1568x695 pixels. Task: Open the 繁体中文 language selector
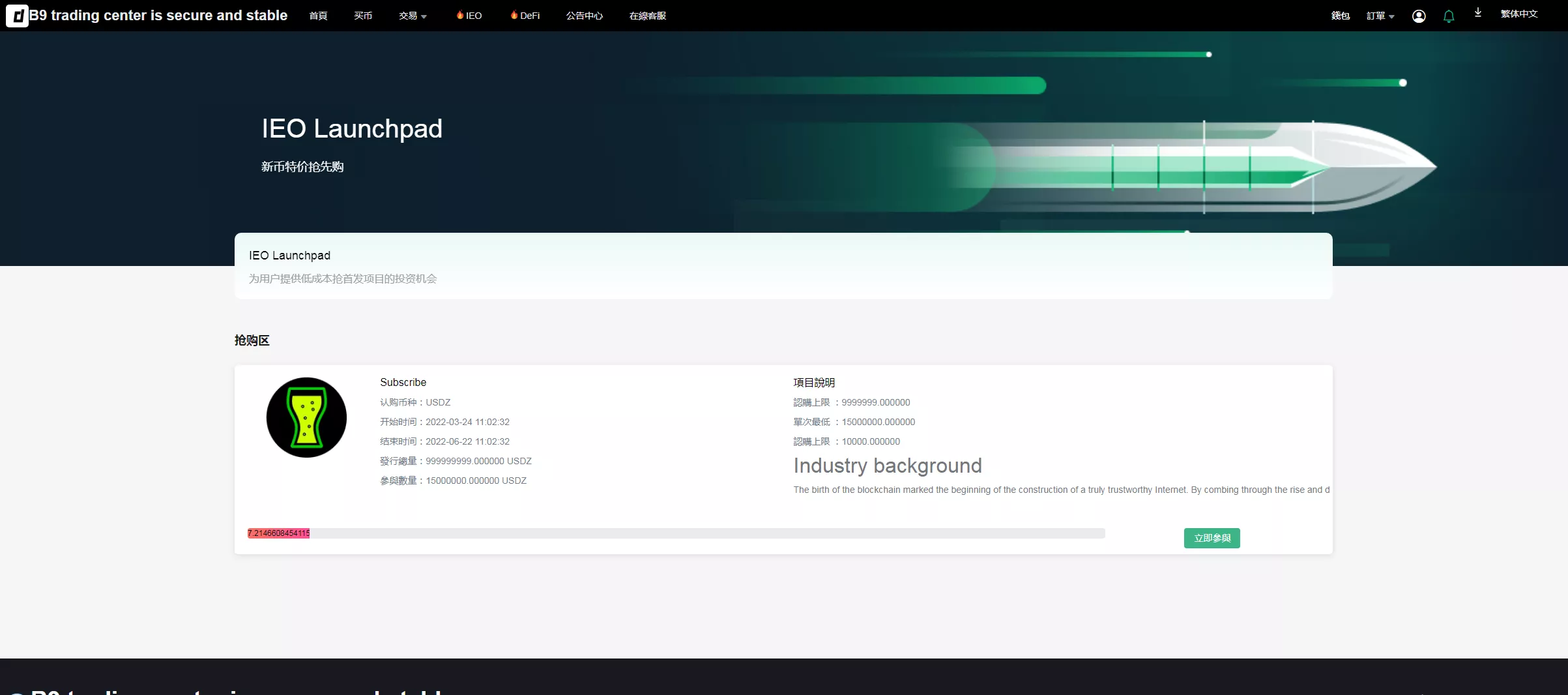[1518, 14]
